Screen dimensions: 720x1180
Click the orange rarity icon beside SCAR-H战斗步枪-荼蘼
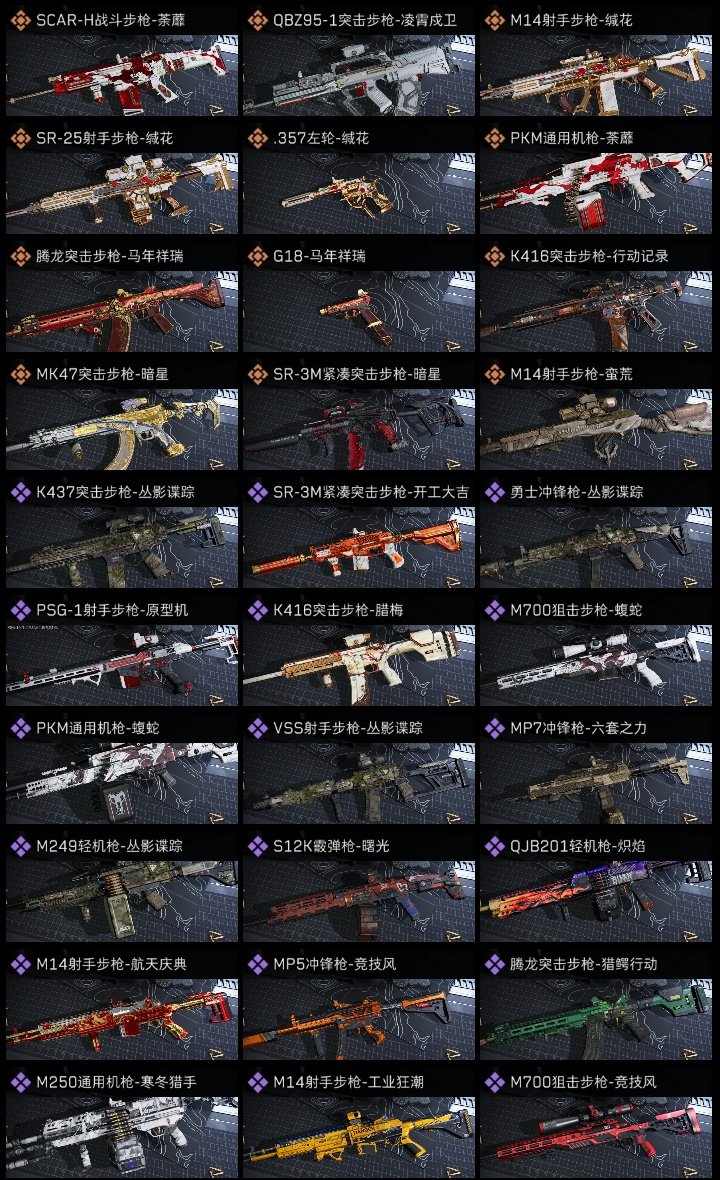point(20,20)
